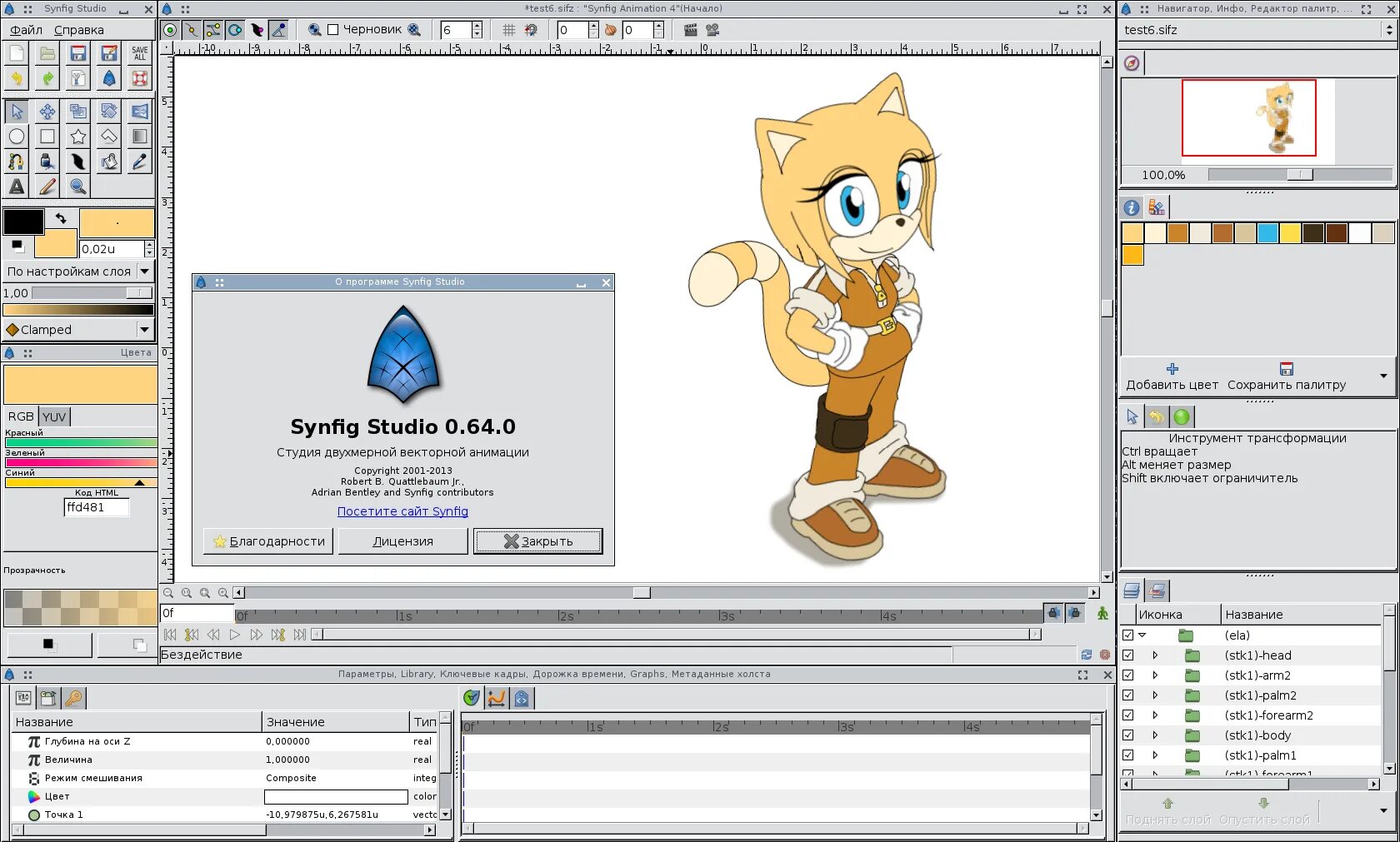This screenshot has height=842, width=1400.
Task: Click the black outline color swatch
Action: pyautogui.click(x=23, y=222)
